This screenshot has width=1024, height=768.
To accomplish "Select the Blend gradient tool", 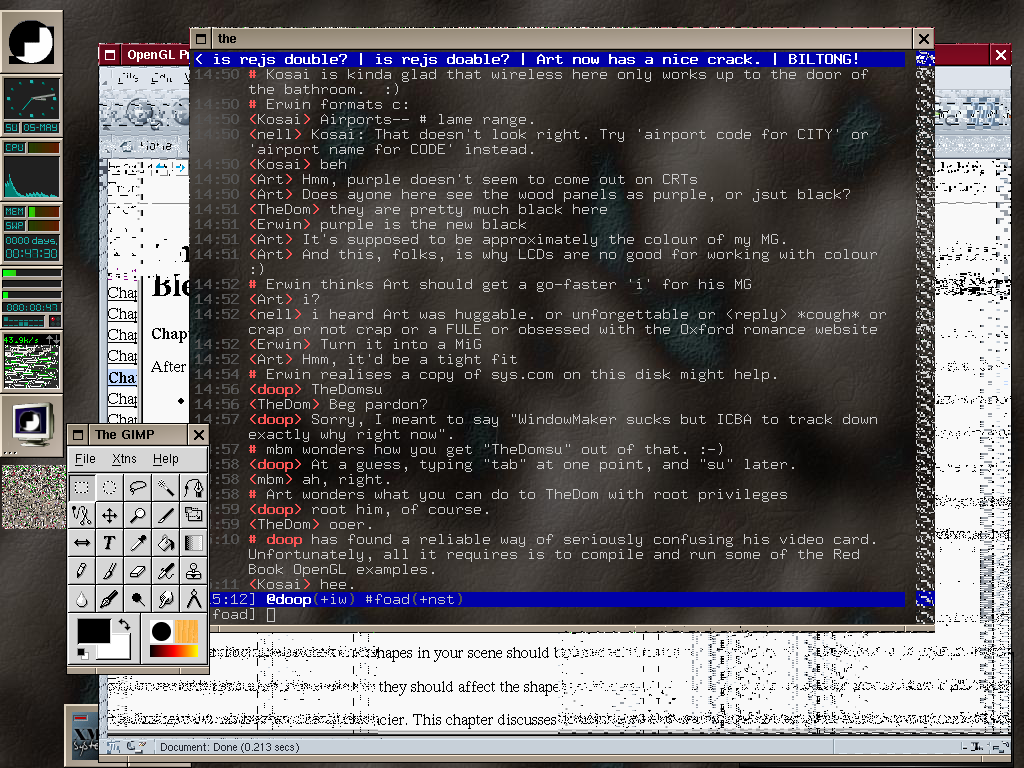I will (194, 543).
